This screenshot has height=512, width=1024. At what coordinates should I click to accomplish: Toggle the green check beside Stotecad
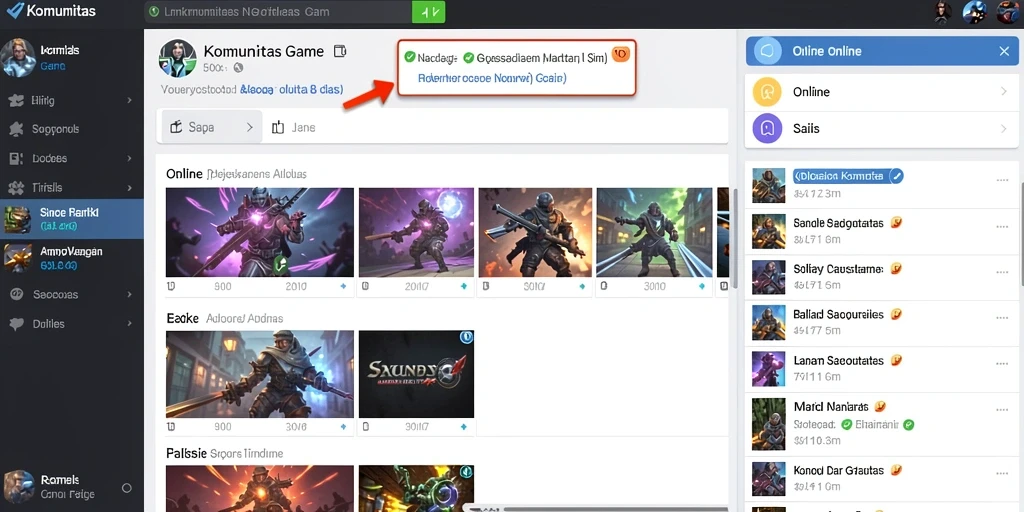tap(846, 424)
